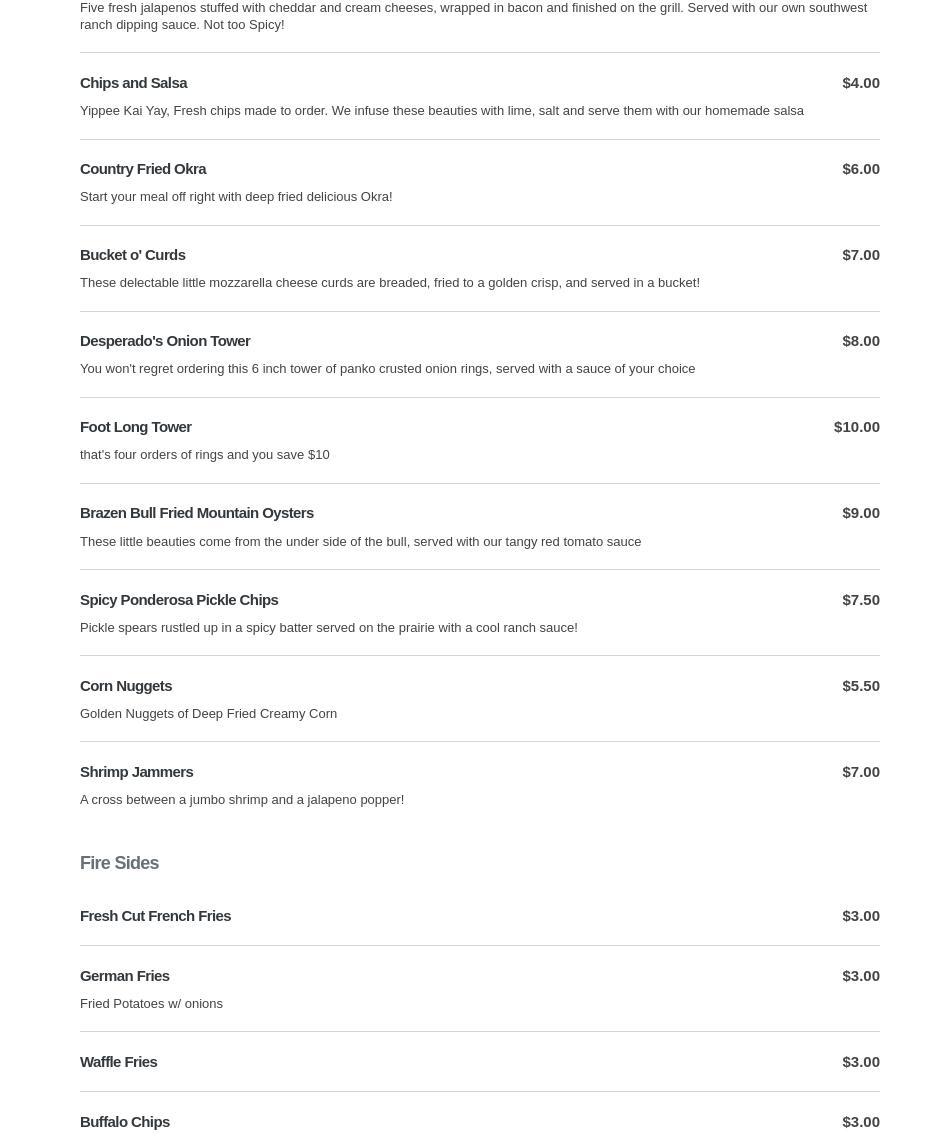Click the Golden Nuggets description text
The width and height of the screenshot is (945, 1139).
tap(208, 714)
